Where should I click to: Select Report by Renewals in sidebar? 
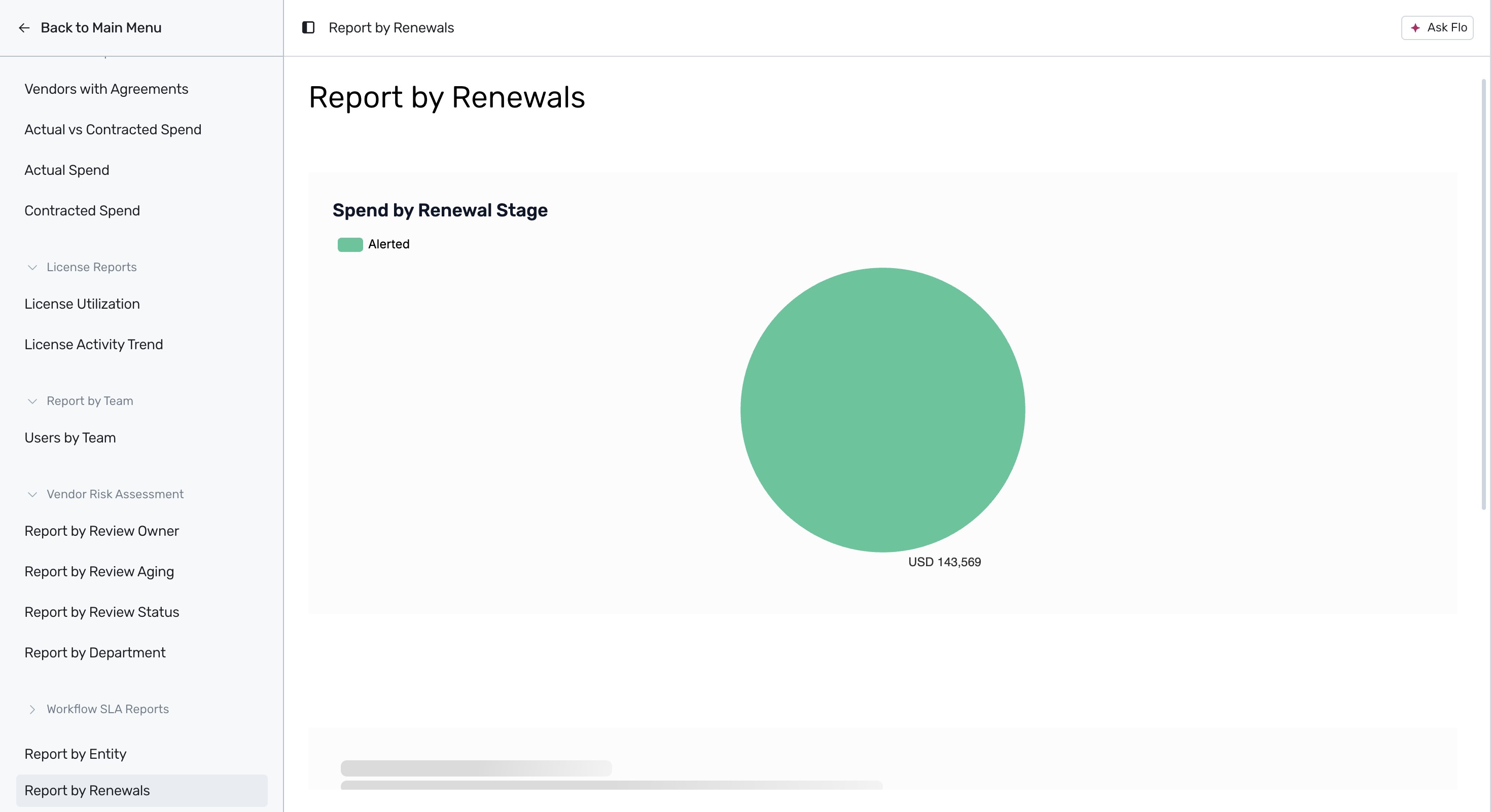pos(142,791)
